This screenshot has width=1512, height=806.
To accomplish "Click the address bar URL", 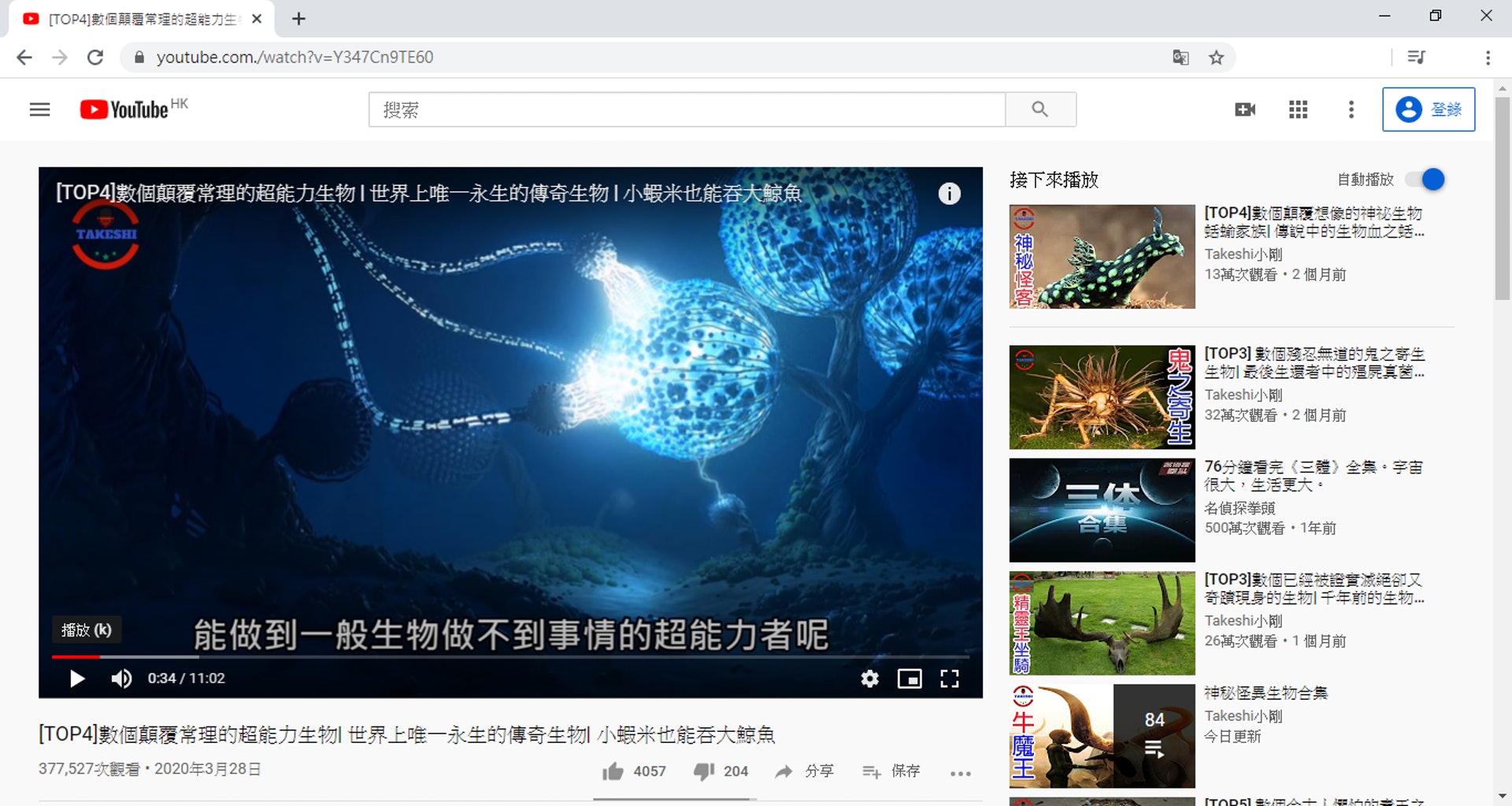I will point(295,58).
